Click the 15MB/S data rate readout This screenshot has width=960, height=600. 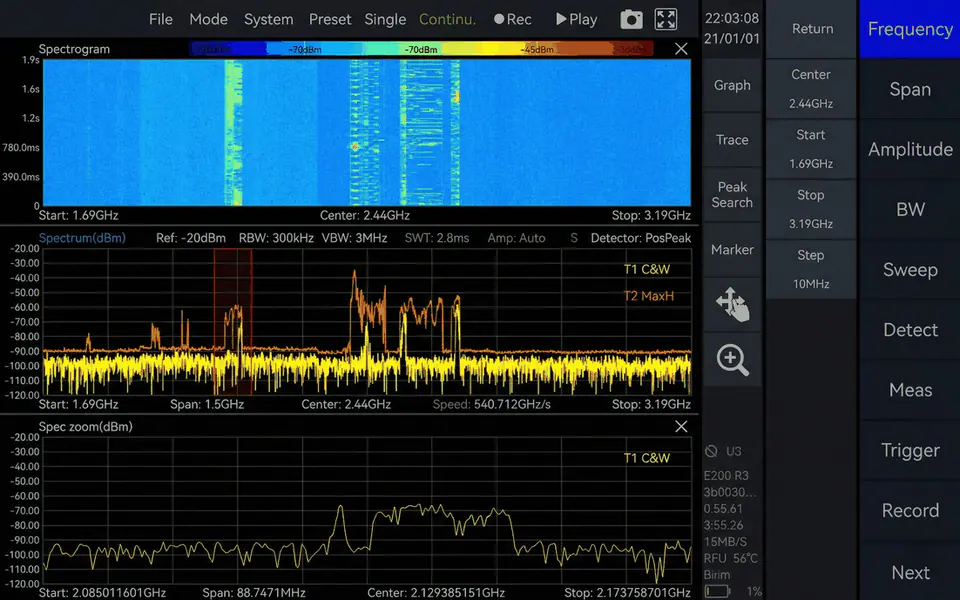(725, 542)
